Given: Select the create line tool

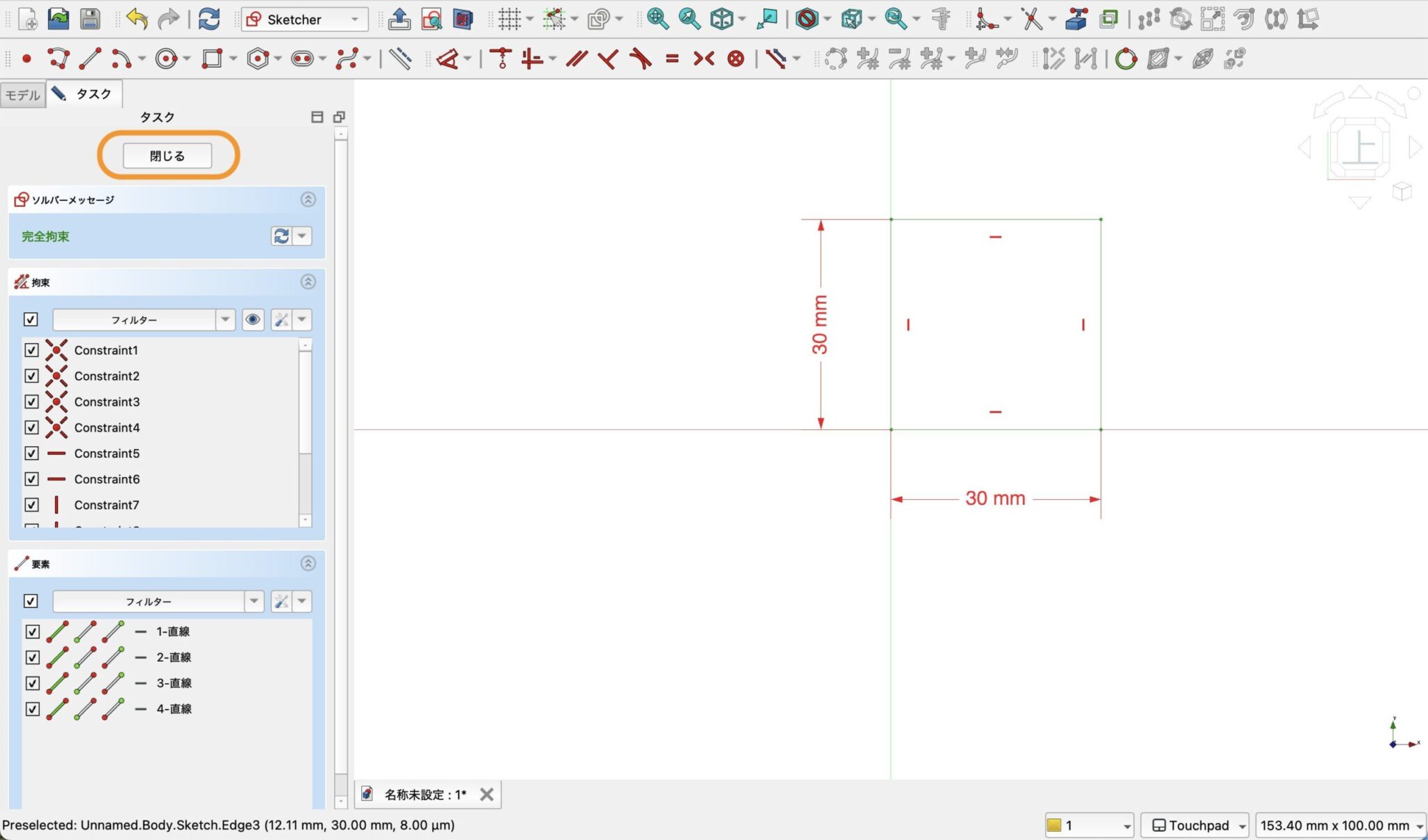Looking at the screenshot, I should (x=90, y=59).
